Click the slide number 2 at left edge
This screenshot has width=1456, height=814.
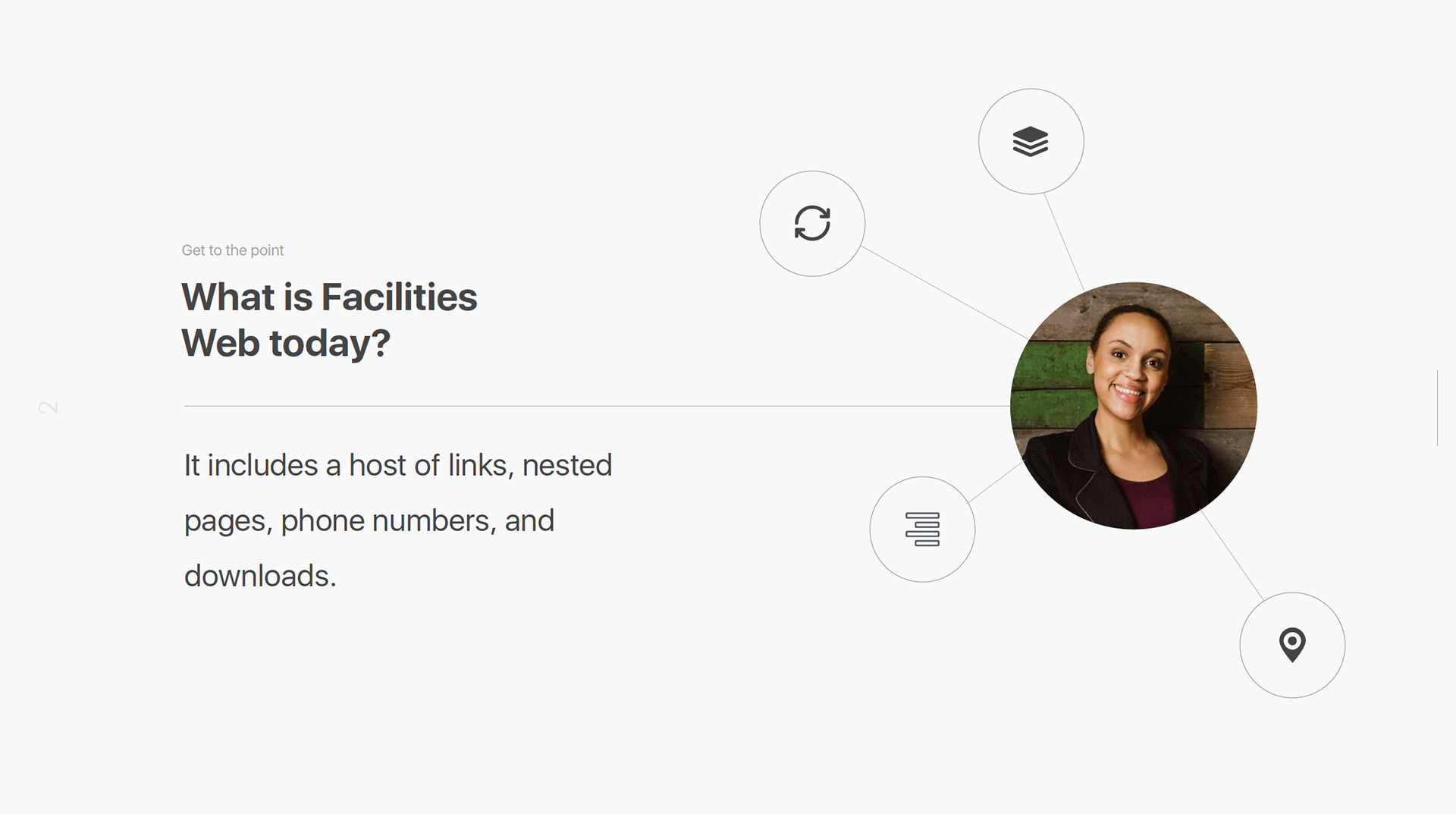pyautogui.click(x=48, y=408)
